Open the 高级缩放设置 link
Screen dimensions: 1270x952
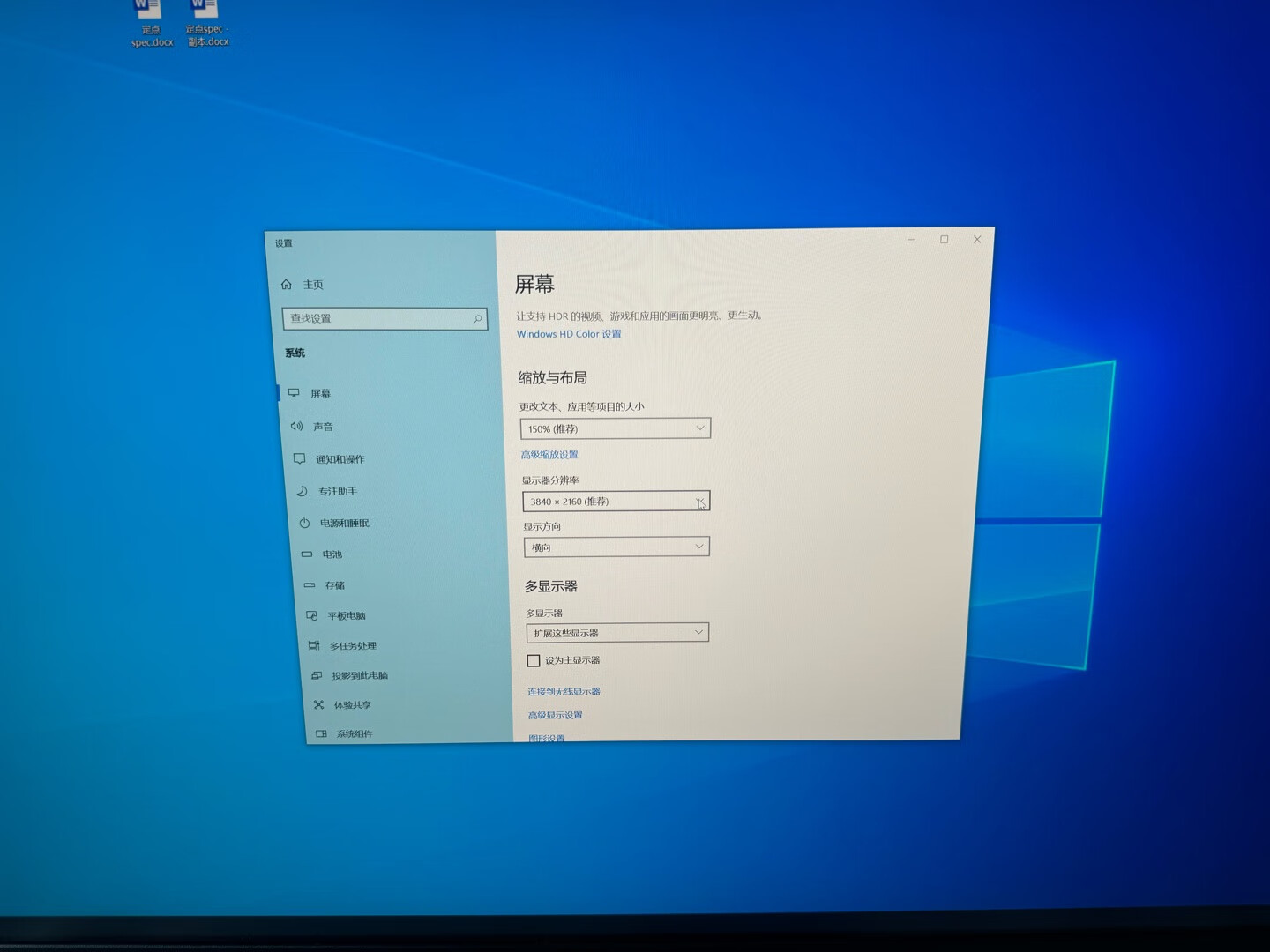coord(549,455)
